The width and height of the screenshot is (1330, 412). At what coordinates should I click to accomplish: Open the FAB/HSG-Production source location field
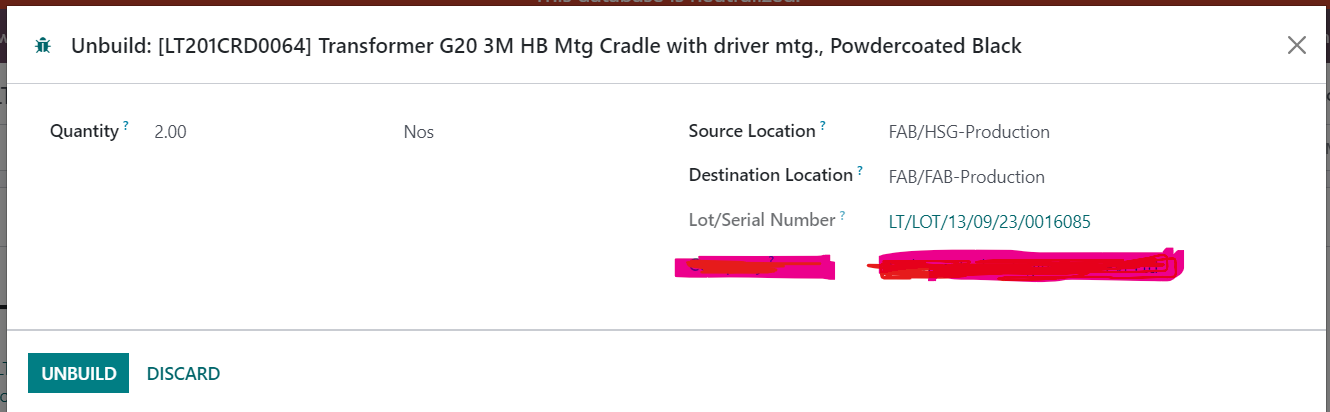969,132
